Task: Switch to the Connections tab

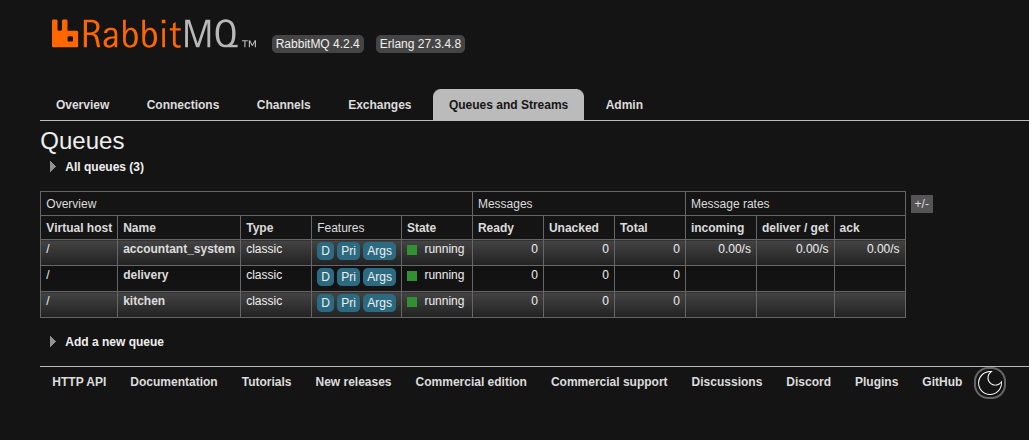Action: coord(183,105)
